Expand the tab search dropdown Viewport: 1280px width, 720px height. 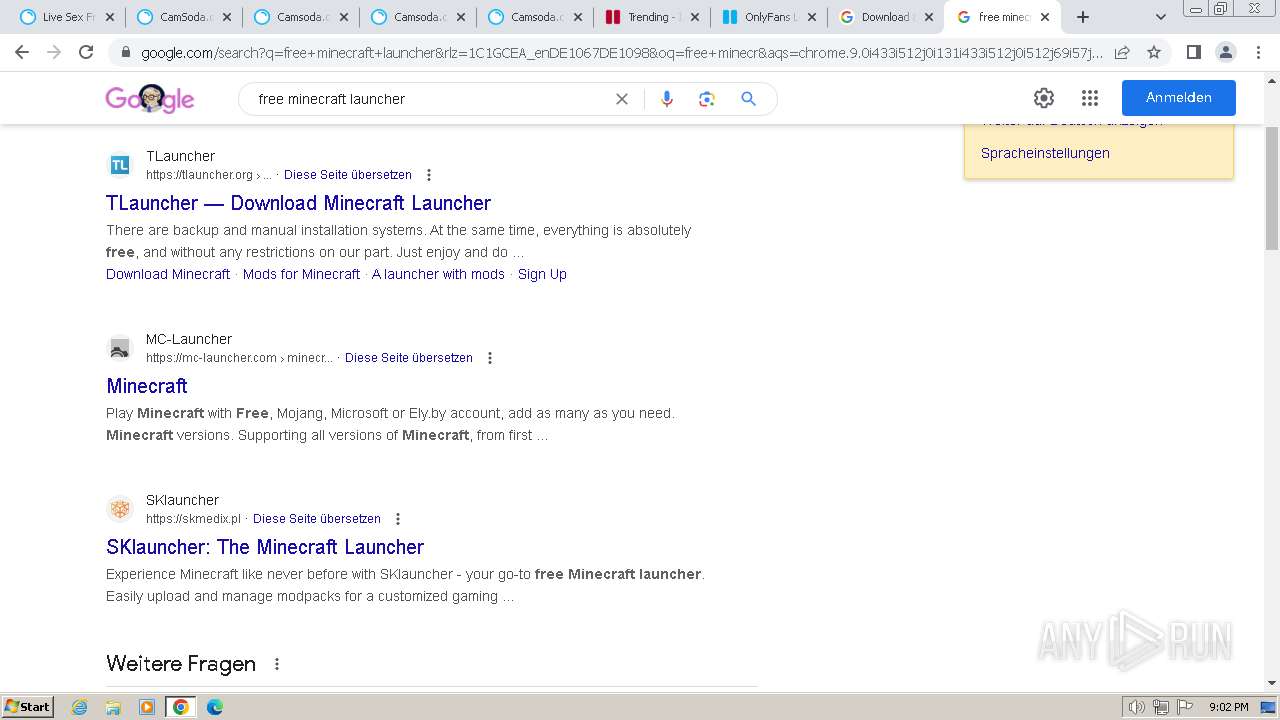click(1161, 17)
